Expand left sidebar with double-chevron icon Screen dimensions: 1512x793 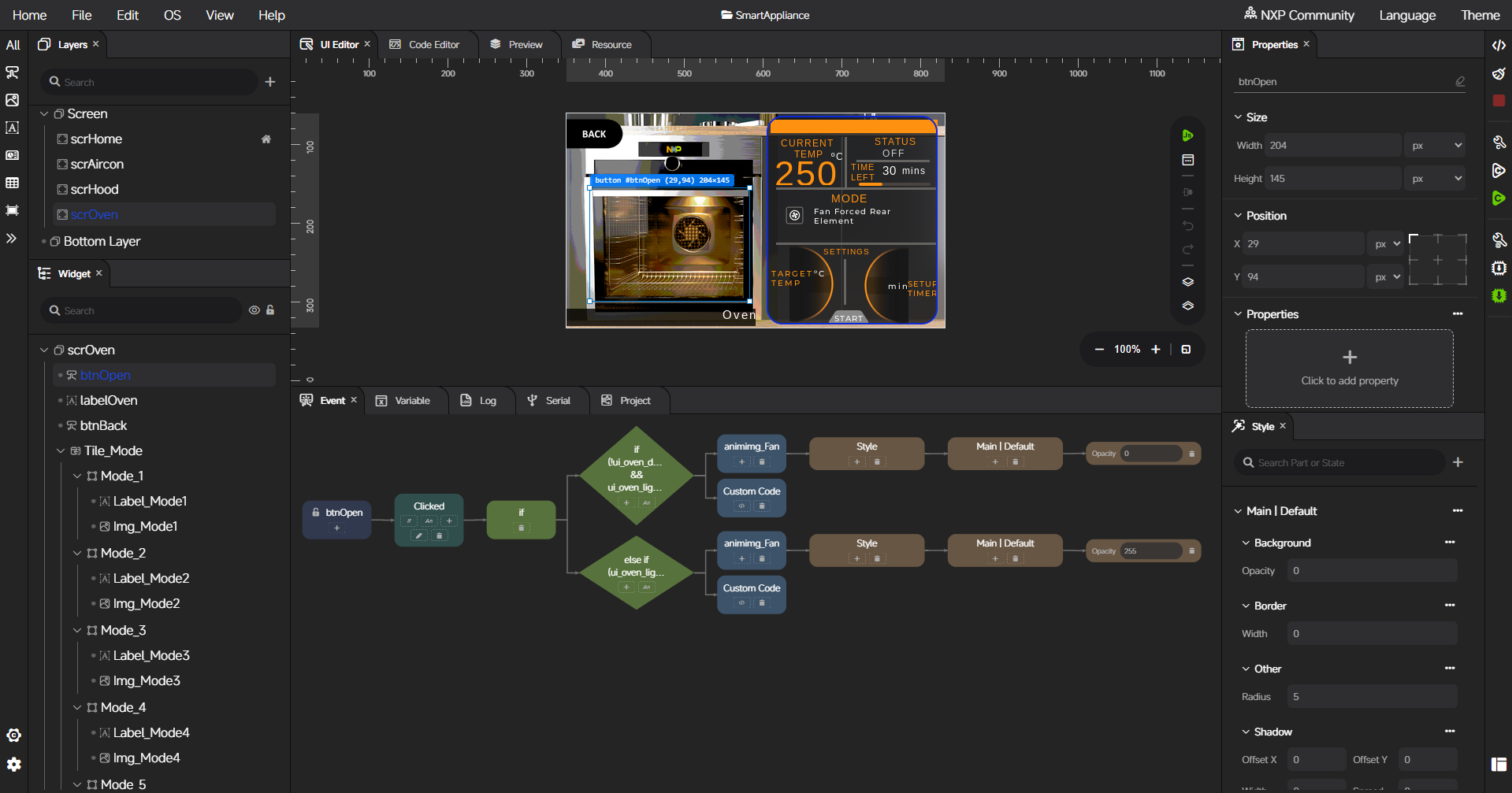coord(12,238)
